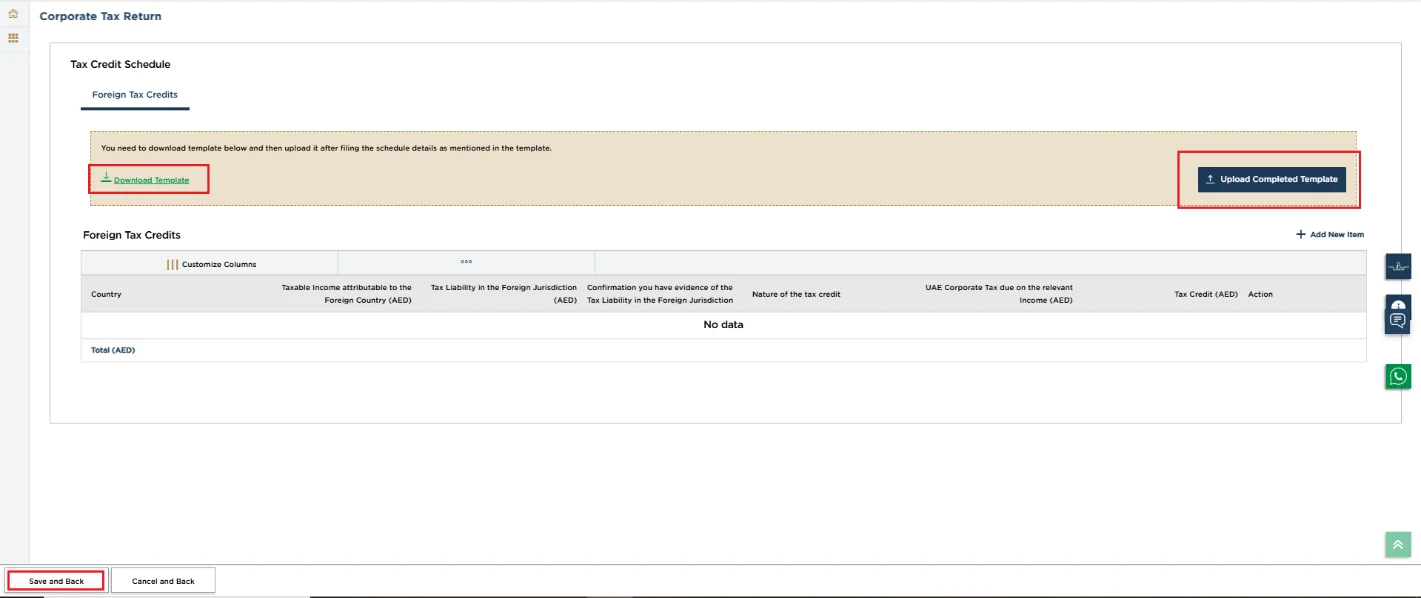Click Upload Completed Template button
Viewport: 1421px width, 598px height.
click(x=1272, y=179)
